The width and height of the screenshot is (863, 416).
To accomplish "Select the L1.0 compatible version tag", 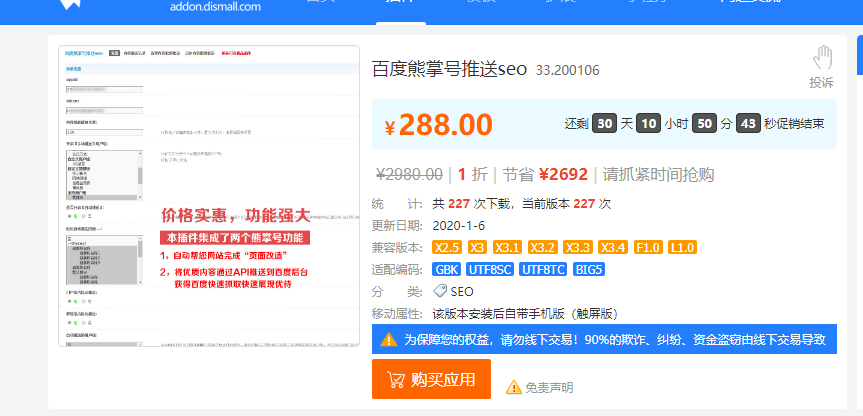I will click(x=682, y=247).
